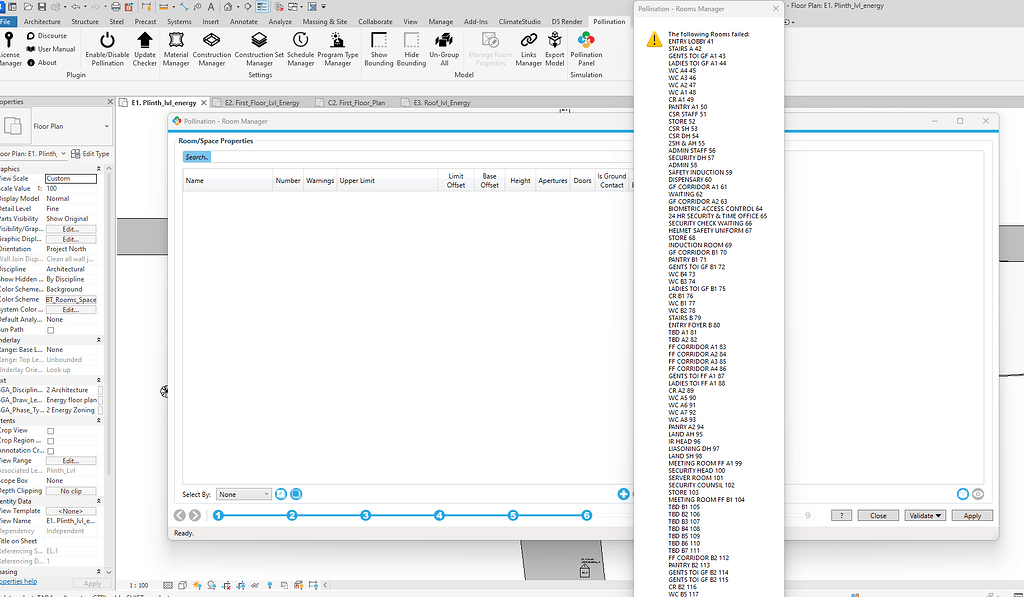The image size is (1024, 597).
Task: Click the Show Bounding tool
Action: tap(379, 48)
